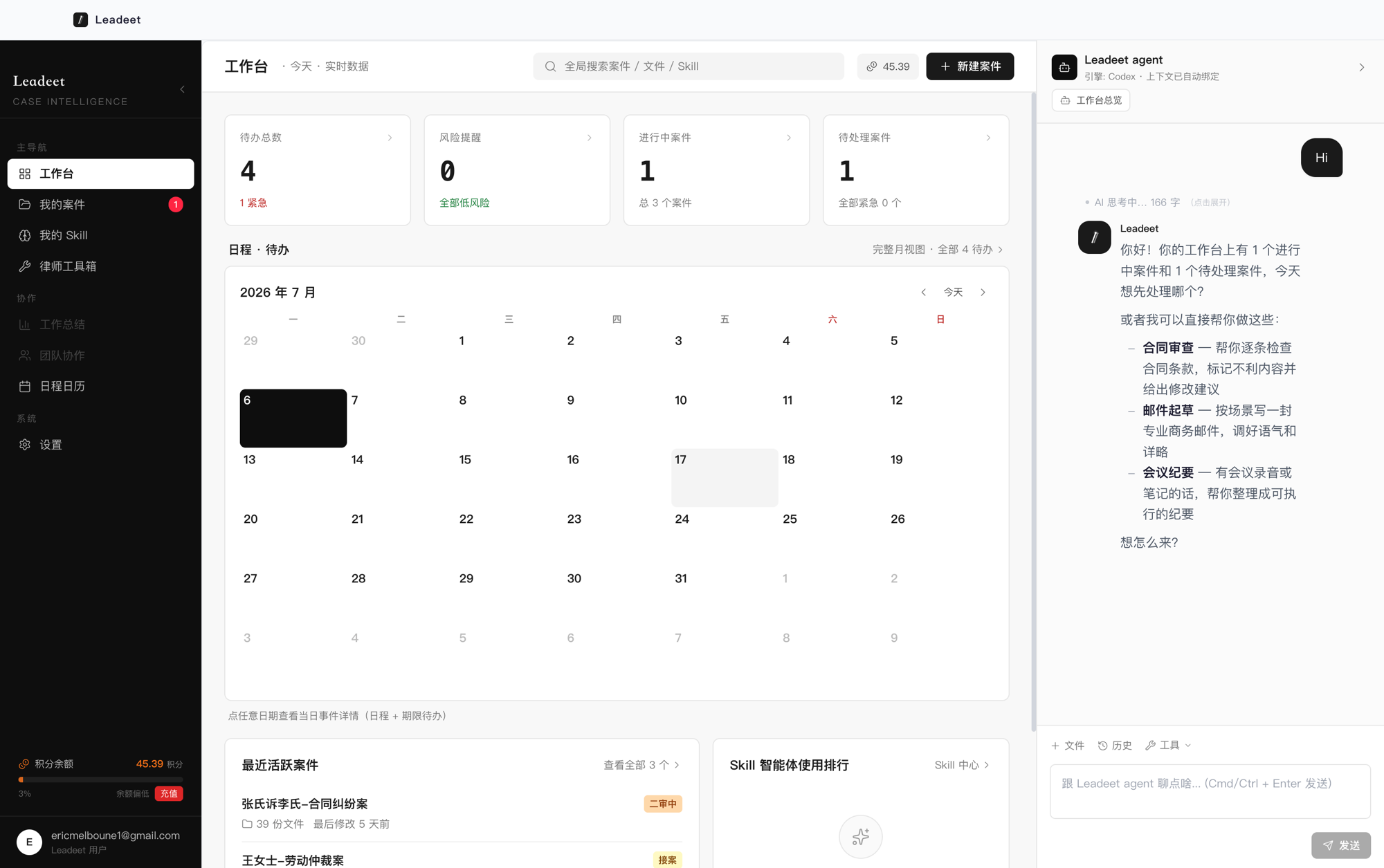Click the red badge on 我的案件
This screenshot has height=868, width=1384.
[x=176, y=205]
